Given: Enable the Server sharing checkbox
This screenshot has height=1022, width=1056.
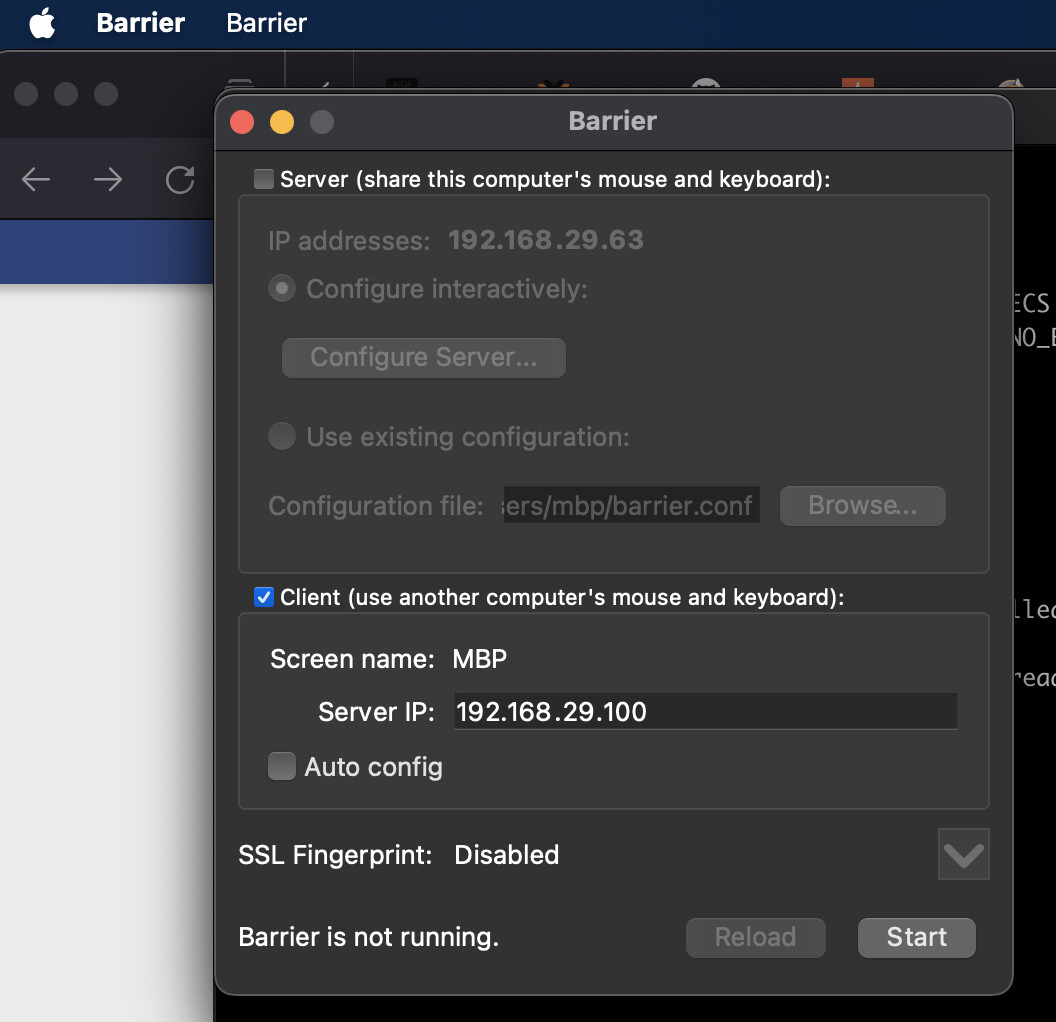Looking at the screenshot, I should 263,177.
